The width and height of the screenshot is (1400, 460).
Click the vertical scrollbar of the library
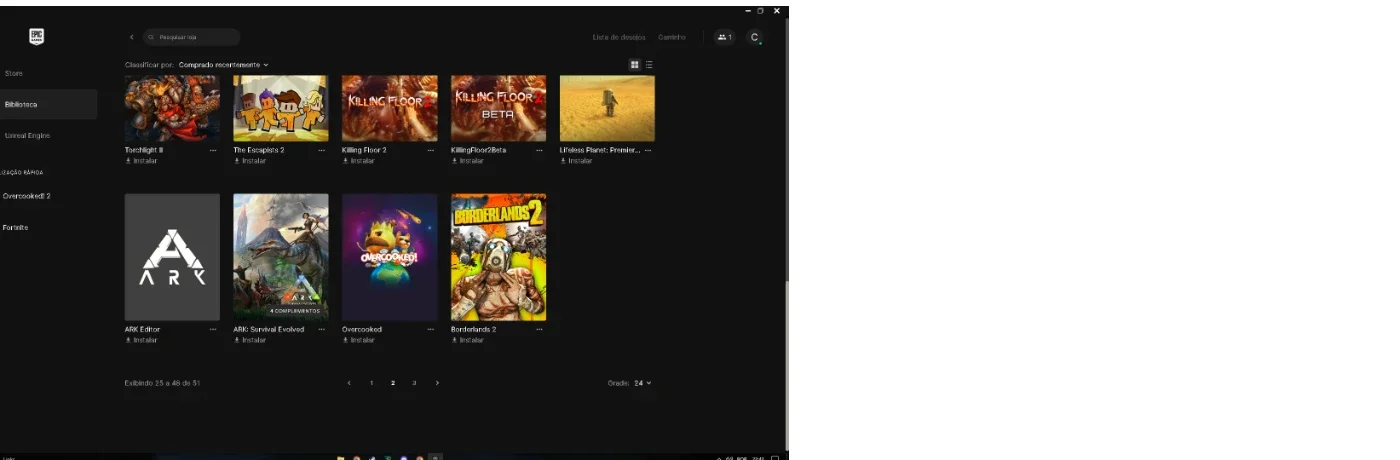(787, 366)
